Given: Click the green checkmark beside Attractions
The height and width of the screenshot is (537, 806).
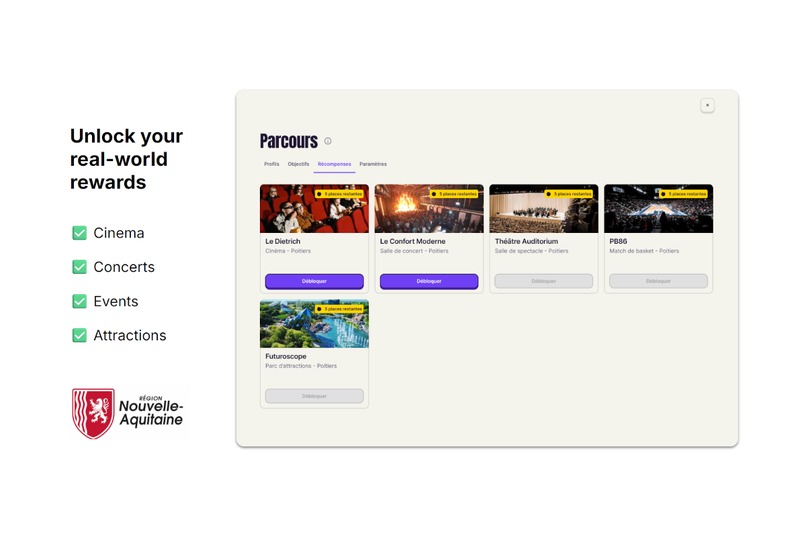Looking at the screenshot, I should [x=79, y=335].
